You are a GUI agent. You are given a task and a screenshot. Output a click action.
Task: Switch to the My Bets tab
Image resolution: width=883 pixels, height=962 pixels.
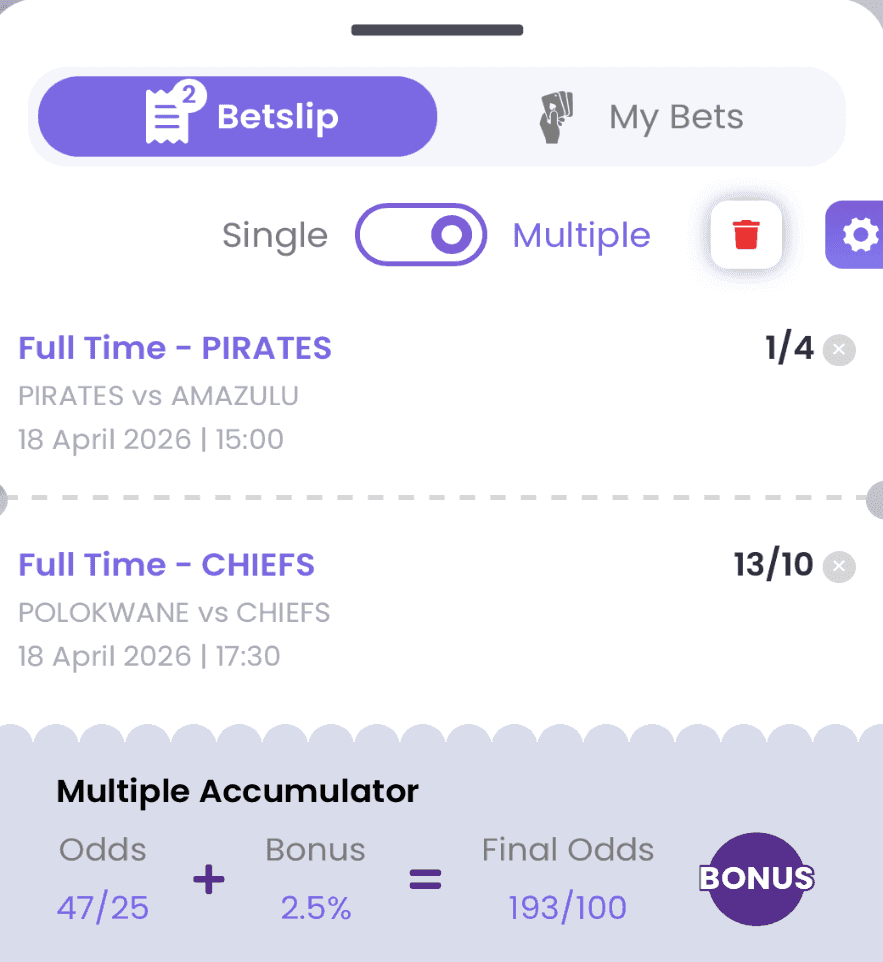676,116
